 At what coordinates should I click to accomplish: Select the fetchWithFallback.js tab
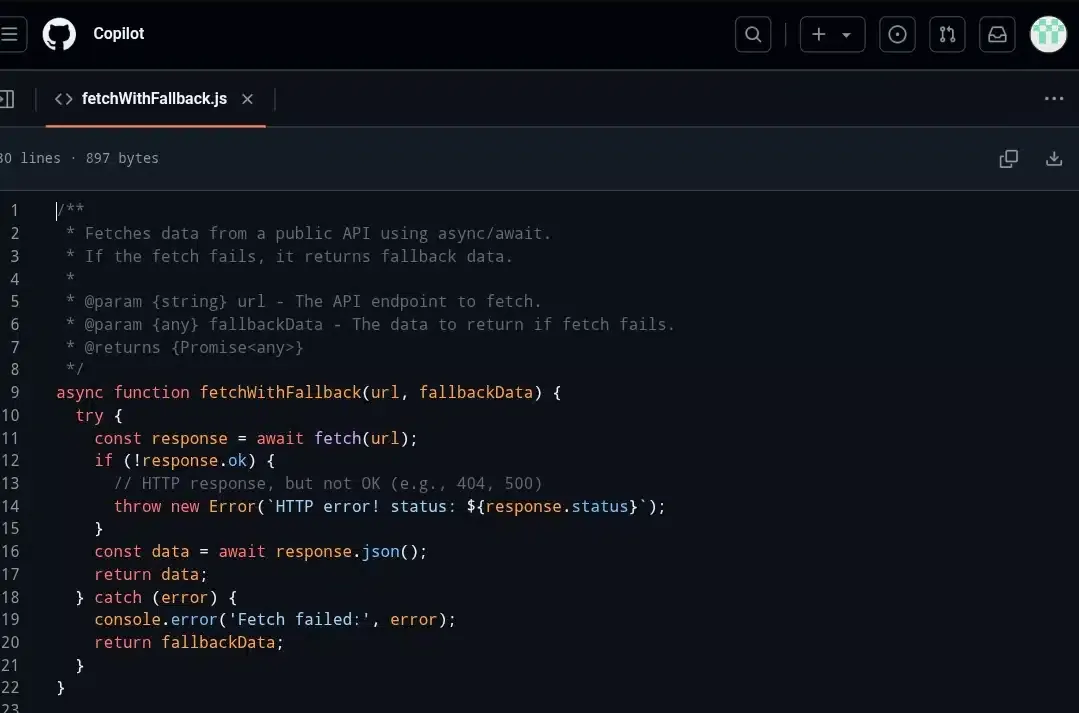click(x=154, y=99)
